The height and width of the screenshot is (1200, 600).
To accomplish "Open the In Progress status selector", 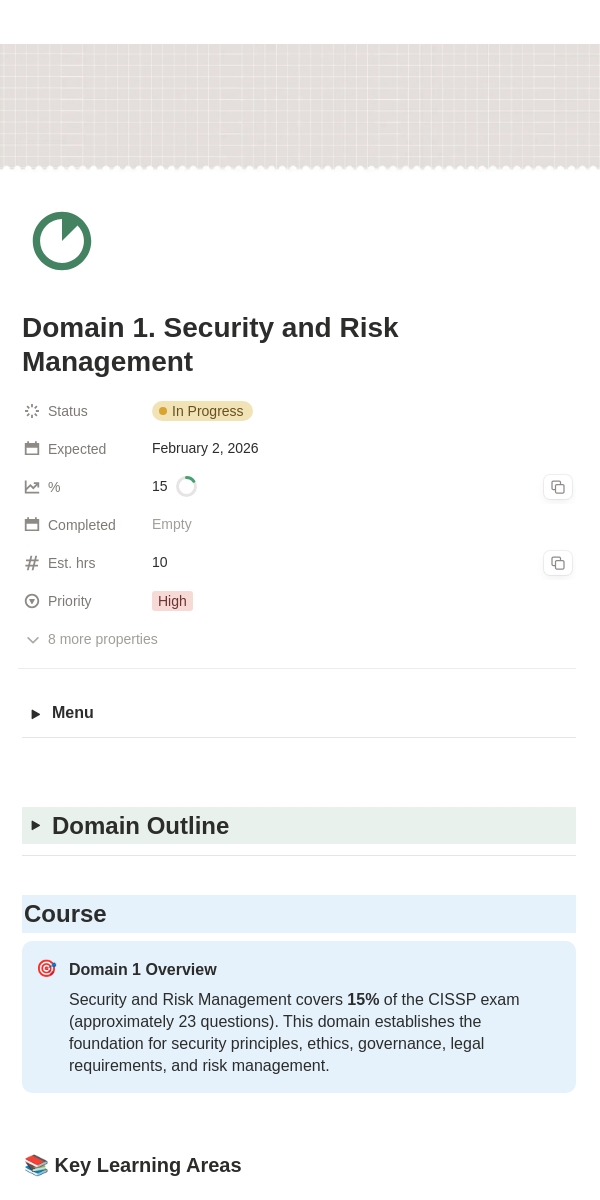I will click(202, 411).
